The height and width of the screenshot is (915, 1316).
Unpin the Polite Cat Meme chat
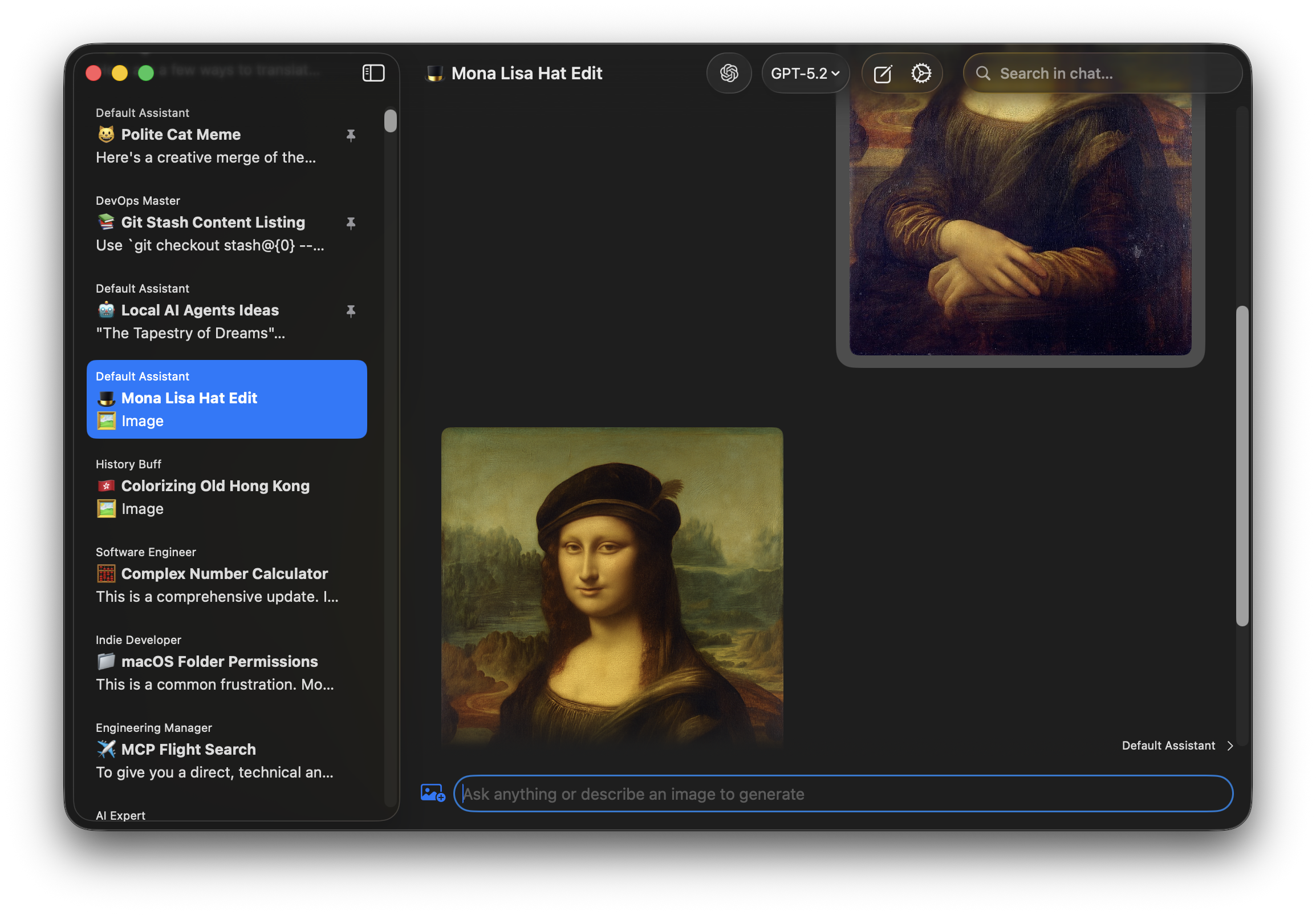click(351, 135)
